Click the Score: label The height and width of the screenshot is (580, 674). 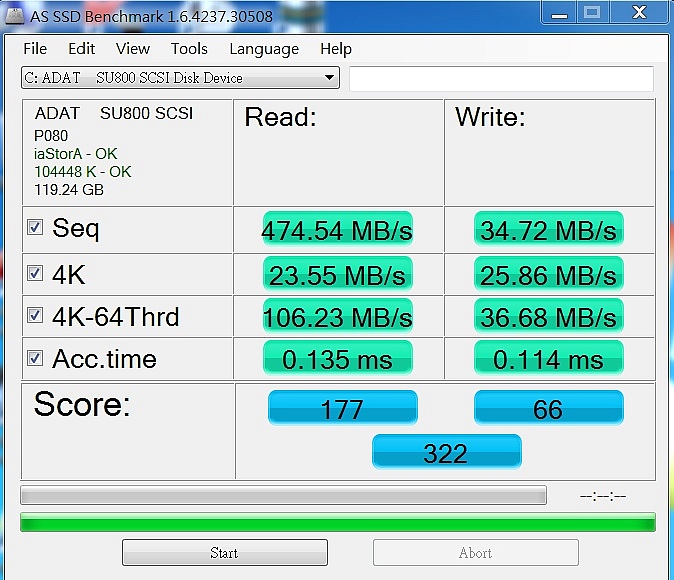coord(82,404)
